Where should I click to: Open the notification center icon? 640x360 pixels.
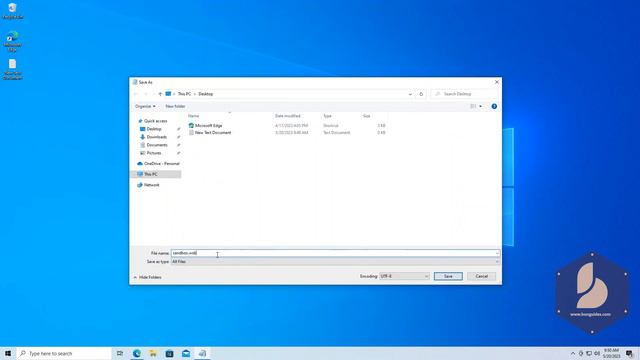[x=629, y=353]
